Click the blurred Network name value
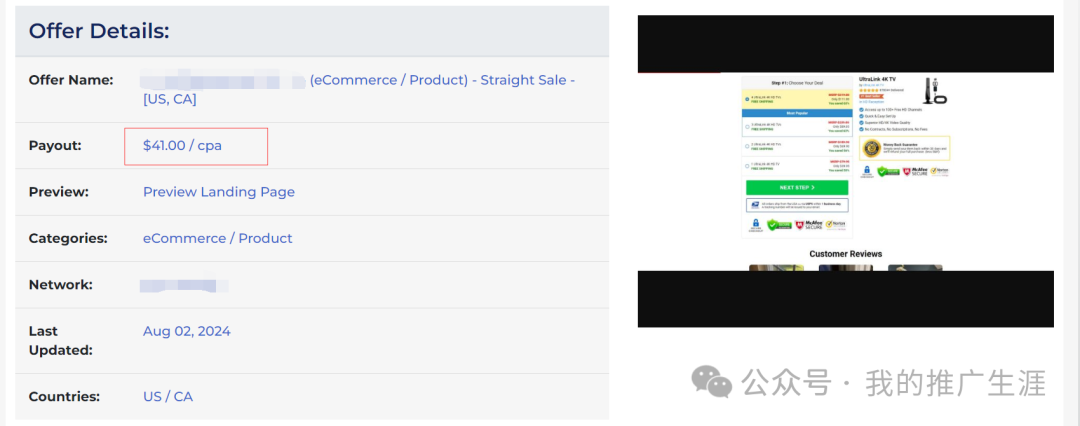1080x426 pixels. tap(184, 285)
